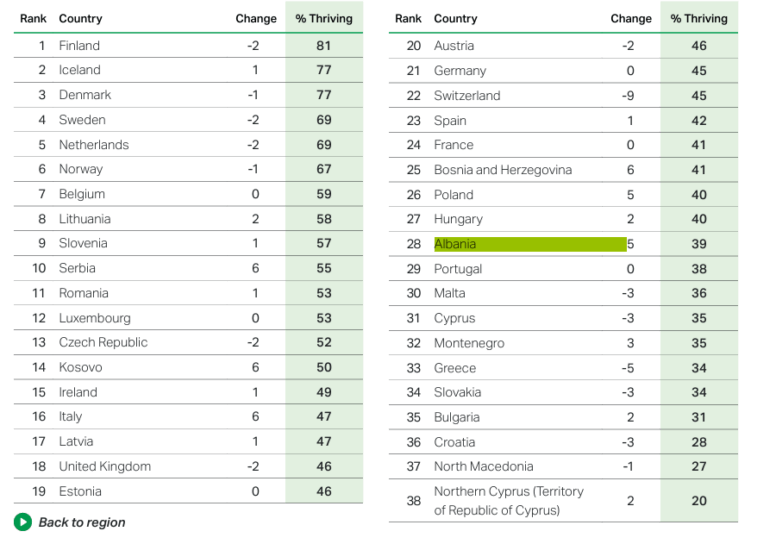Click the rank number 38 cell
Image resolution: width=776 pixels, height=550 pixels.
tap(413, 500)
